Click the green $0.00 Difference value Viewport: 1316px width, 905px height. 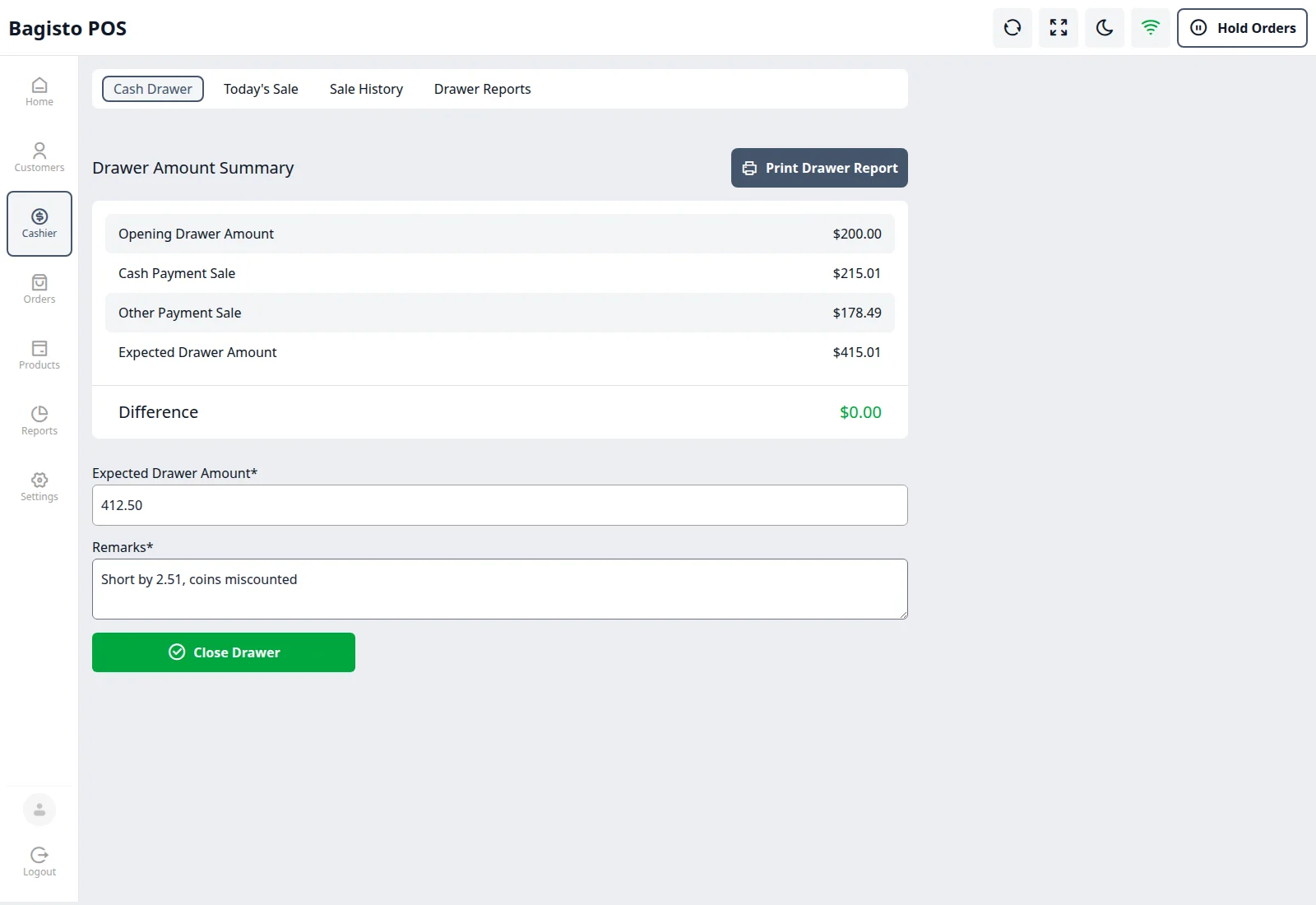pos(860,412)
